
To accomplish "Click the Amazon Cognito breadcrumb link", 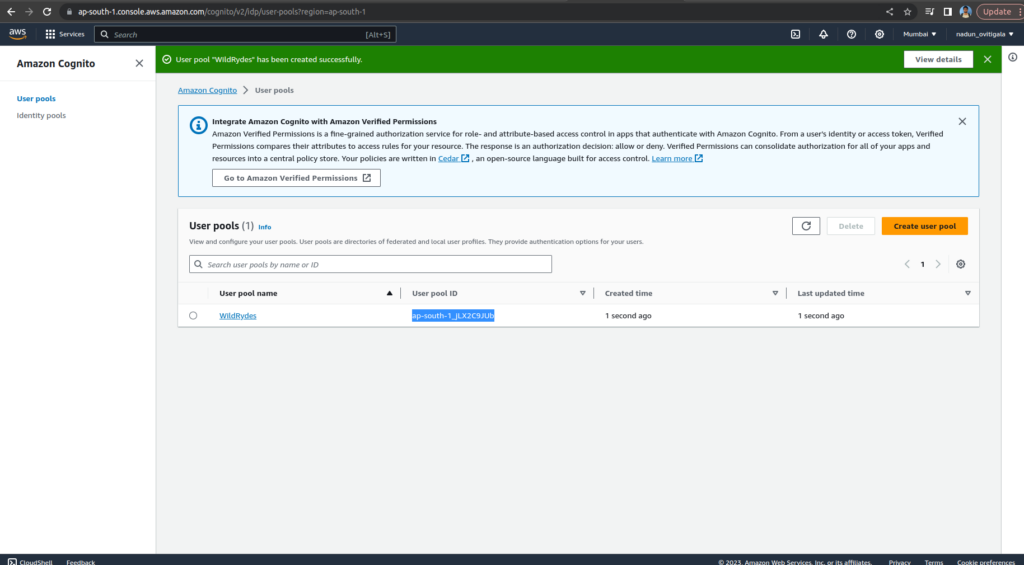I will (208, 90).
